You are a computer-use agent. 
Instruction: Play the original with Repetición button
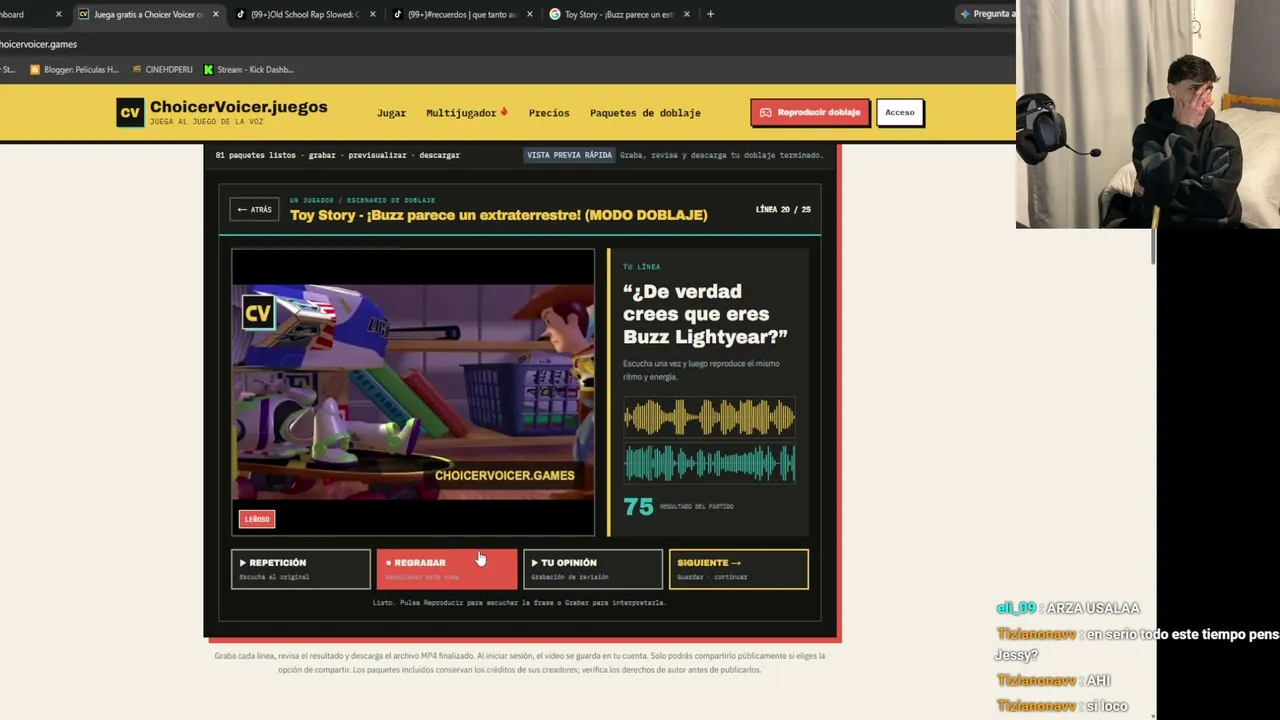[x=301, y=569]
